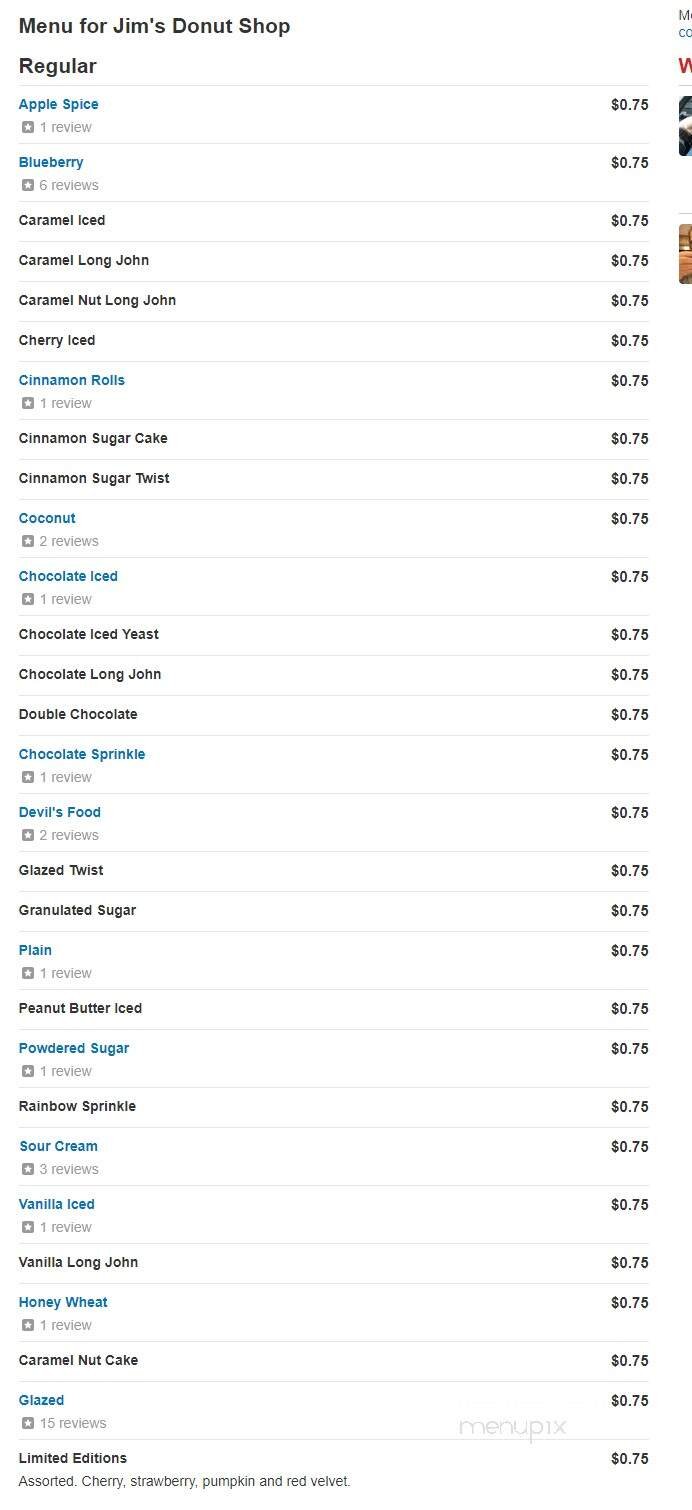Click the star icon beside Honey Wheat review

coord(27,1325)
